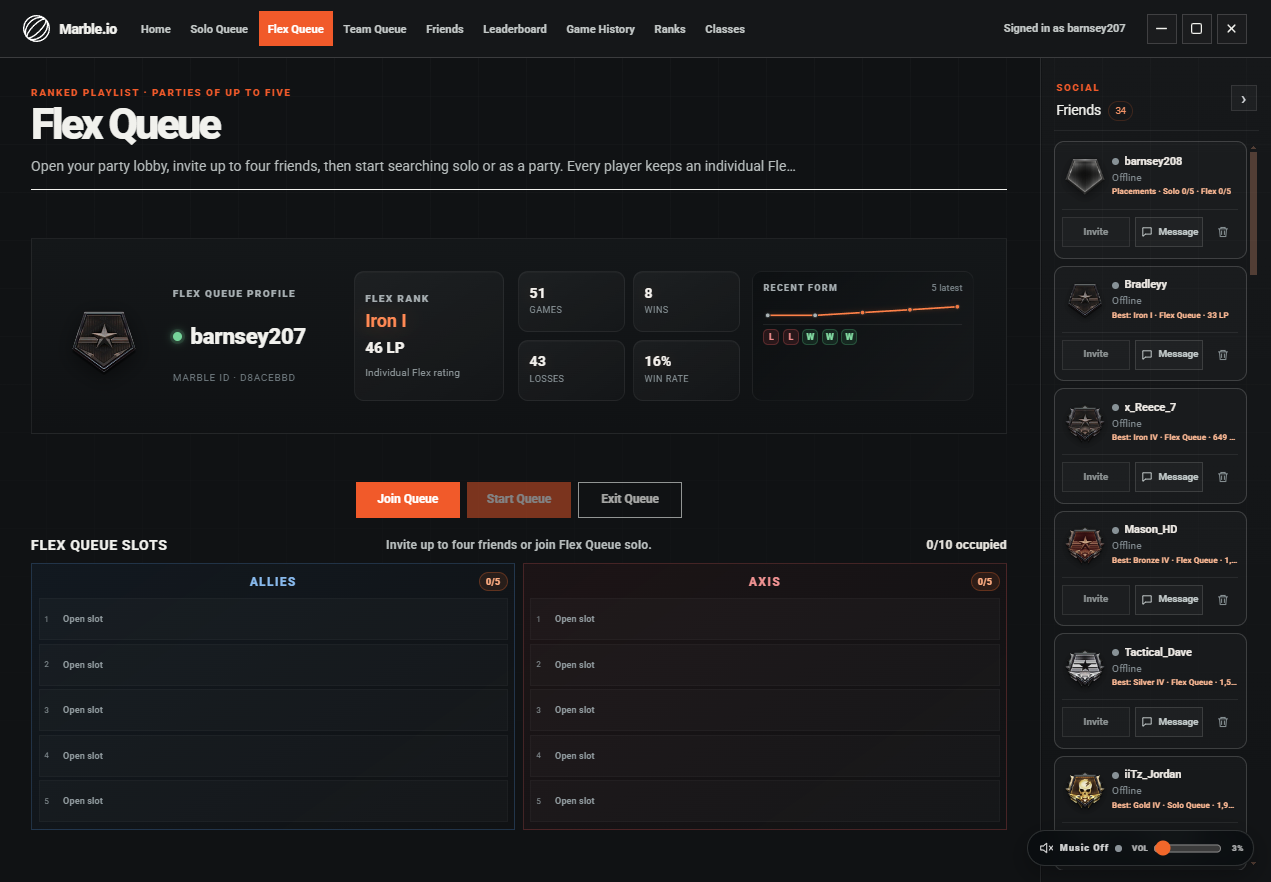
Task: Adjust the music volume slider
Action: (1188, 848)
